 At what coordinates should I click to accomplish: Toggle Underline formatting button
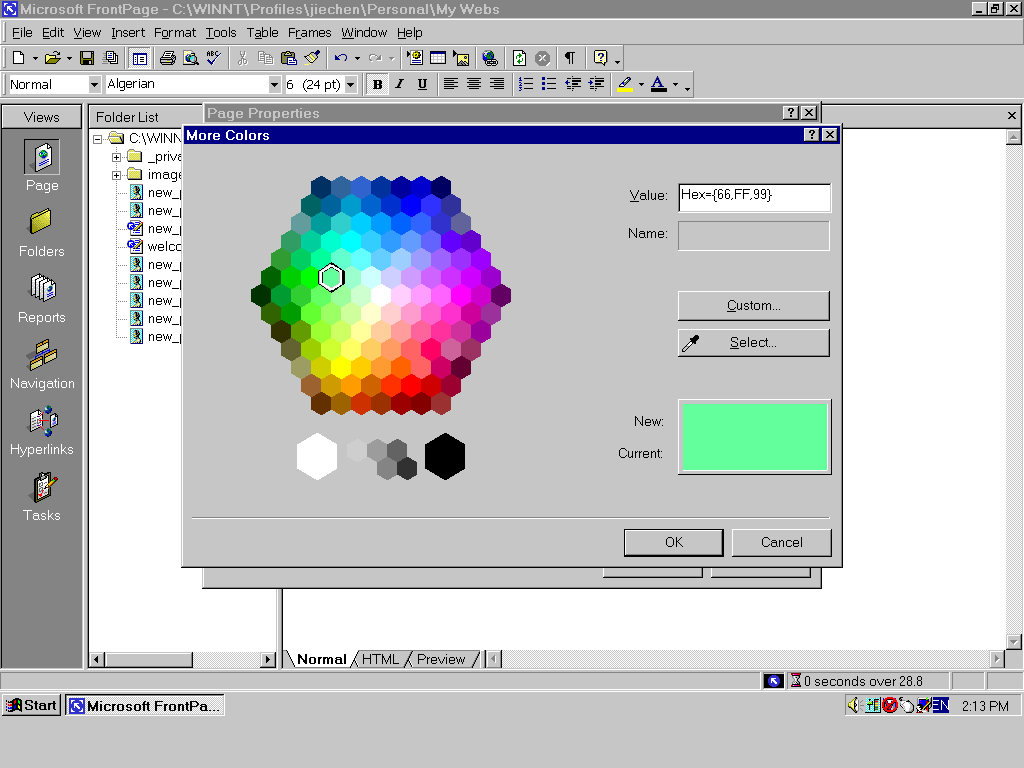click(x=422, y=85)
